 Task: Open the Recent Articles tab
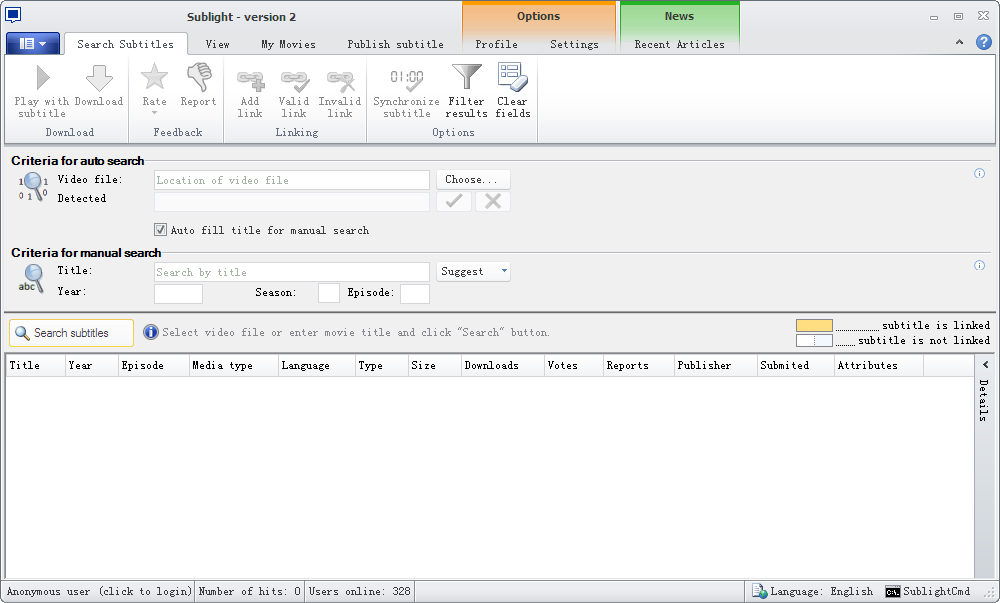[x=679, y=44]
